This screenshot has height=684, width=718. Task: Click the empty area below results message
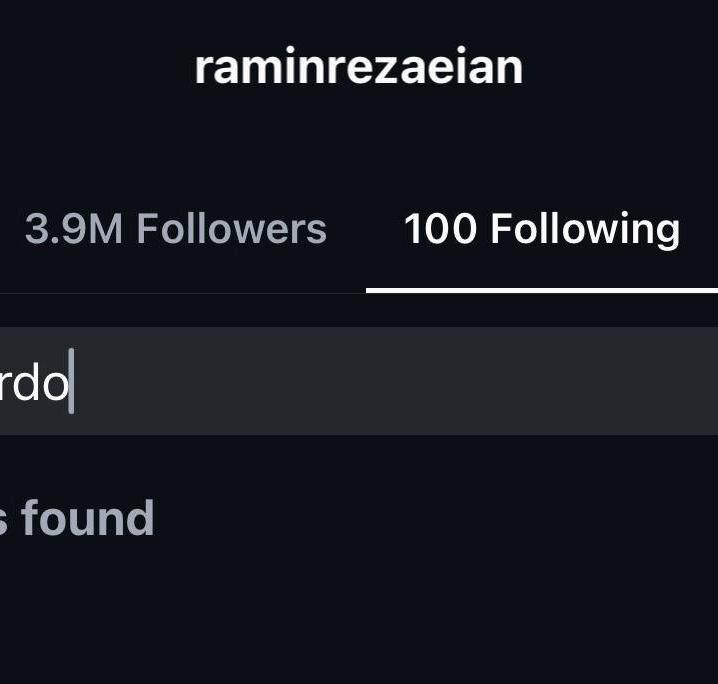click(x=358, y=620)
